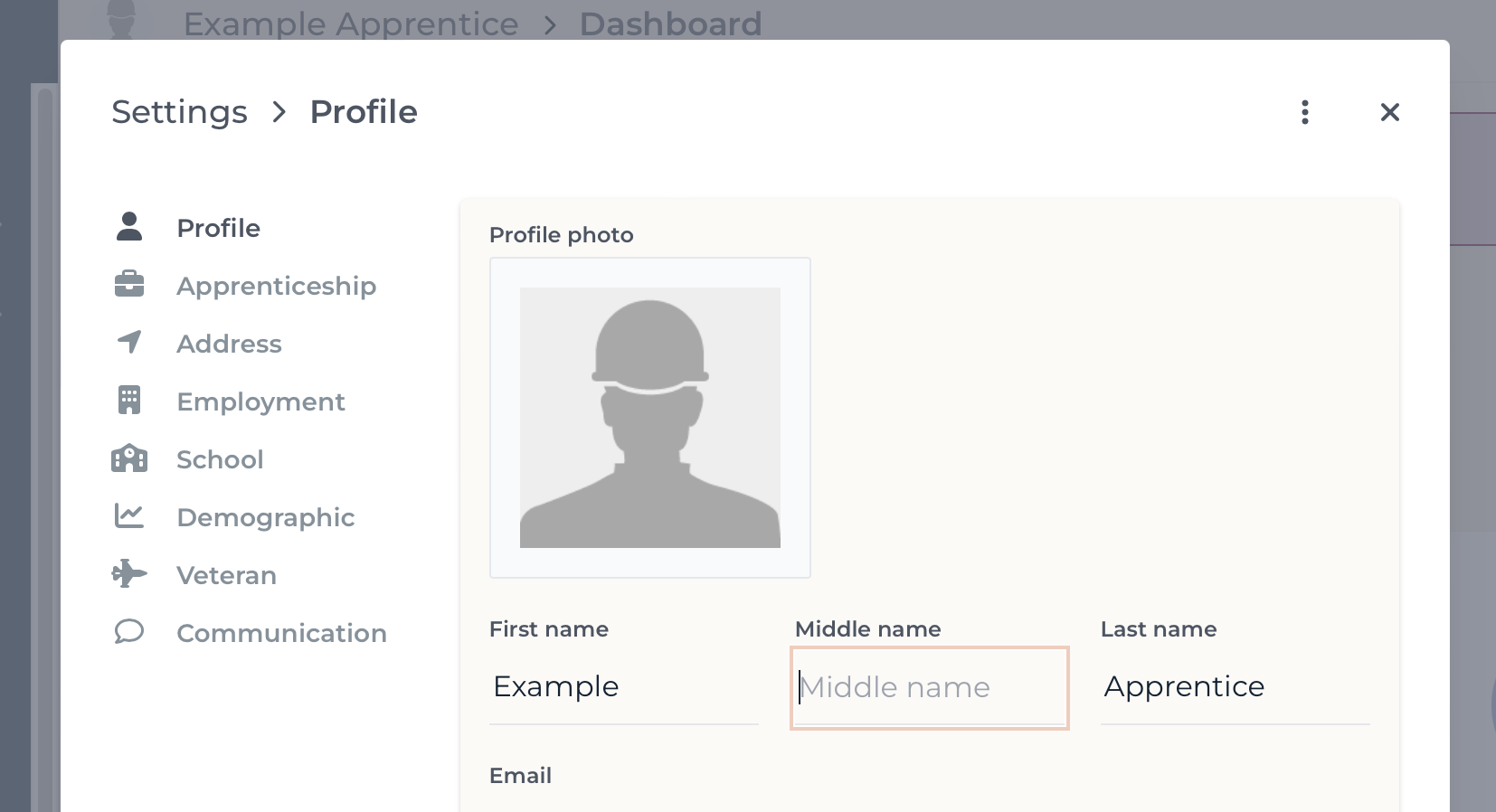Click the breadcrumb chevron after Settings
The height and width of the screenshot is (812, 1496).
click(x=279, y=112)
